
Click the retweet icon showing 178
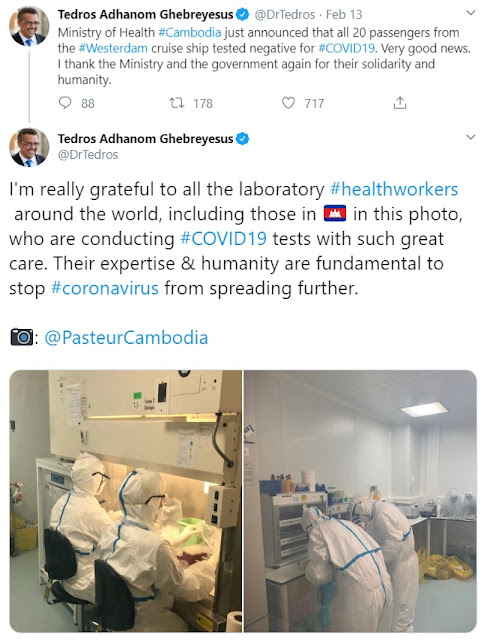click(176, 103)
